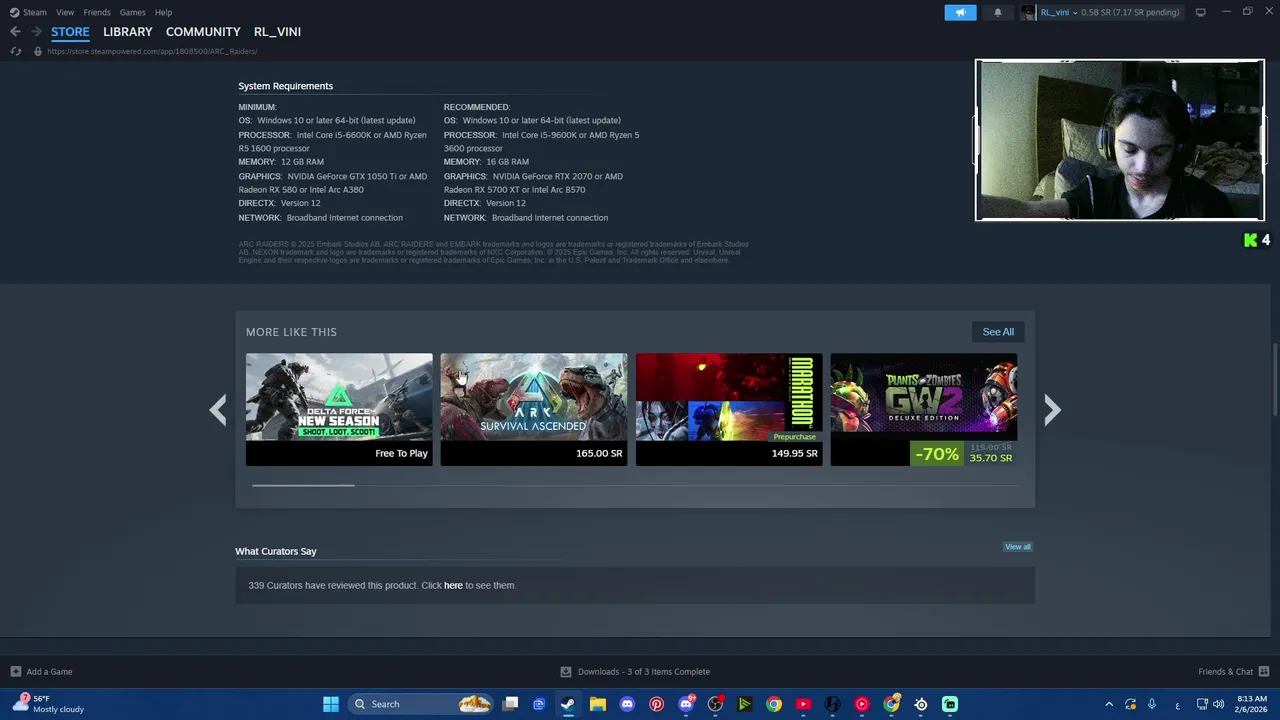Open the first Google Chrome taskbar icon
This screenshot has height=720, width=1280.
point(774,704)
